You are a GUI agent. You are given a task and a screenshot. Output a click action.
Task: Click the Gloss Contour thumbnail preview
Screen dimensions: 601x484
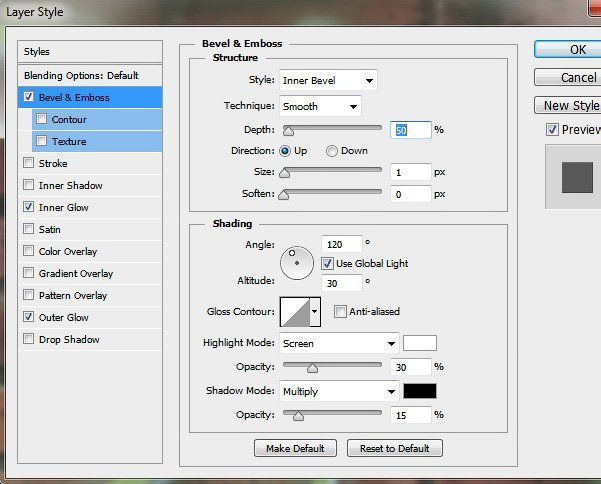click(296, 312)
